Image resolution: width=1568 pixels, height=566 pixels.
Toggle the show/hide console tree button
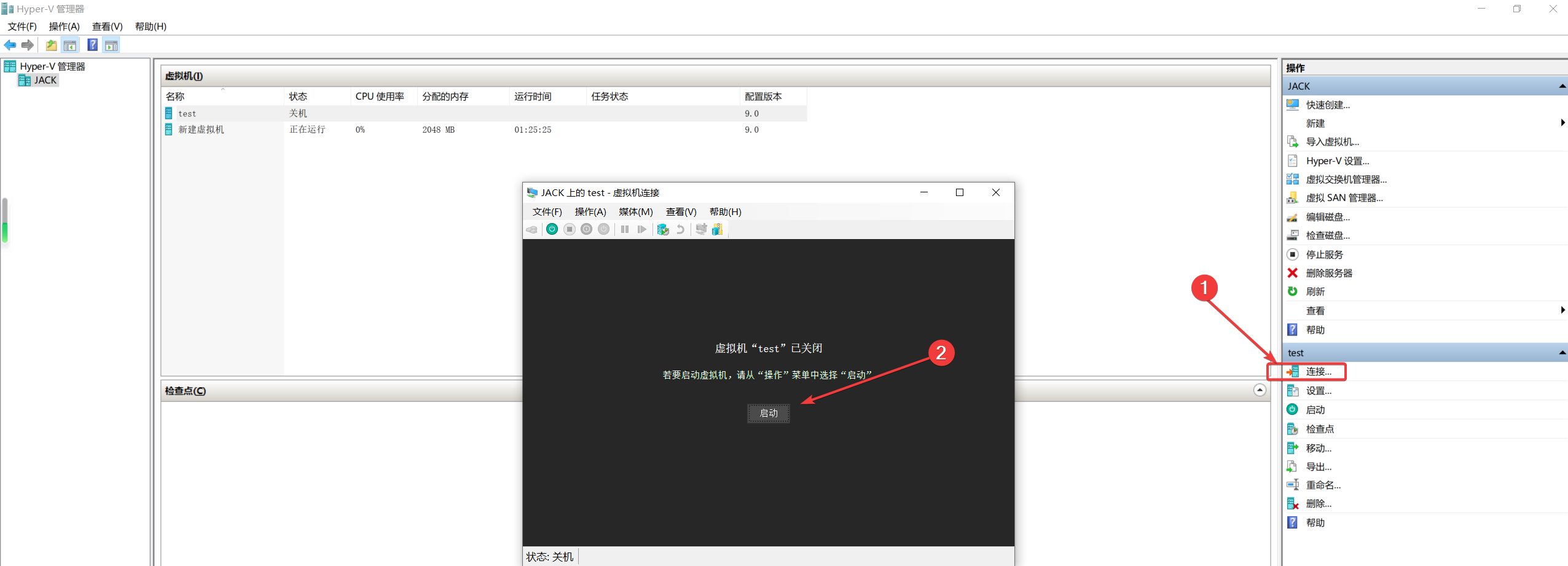tap(70, 45)
